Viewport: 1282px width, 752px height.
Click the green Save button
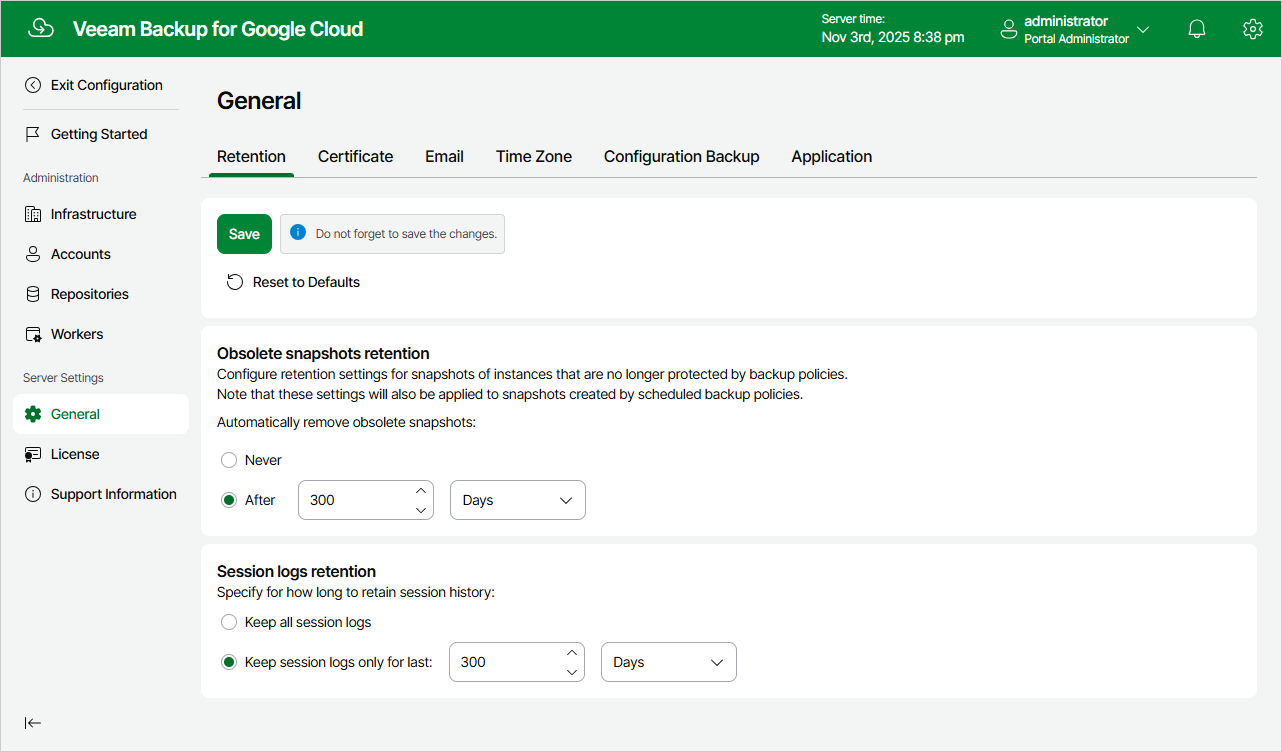[x=244, y=234]
